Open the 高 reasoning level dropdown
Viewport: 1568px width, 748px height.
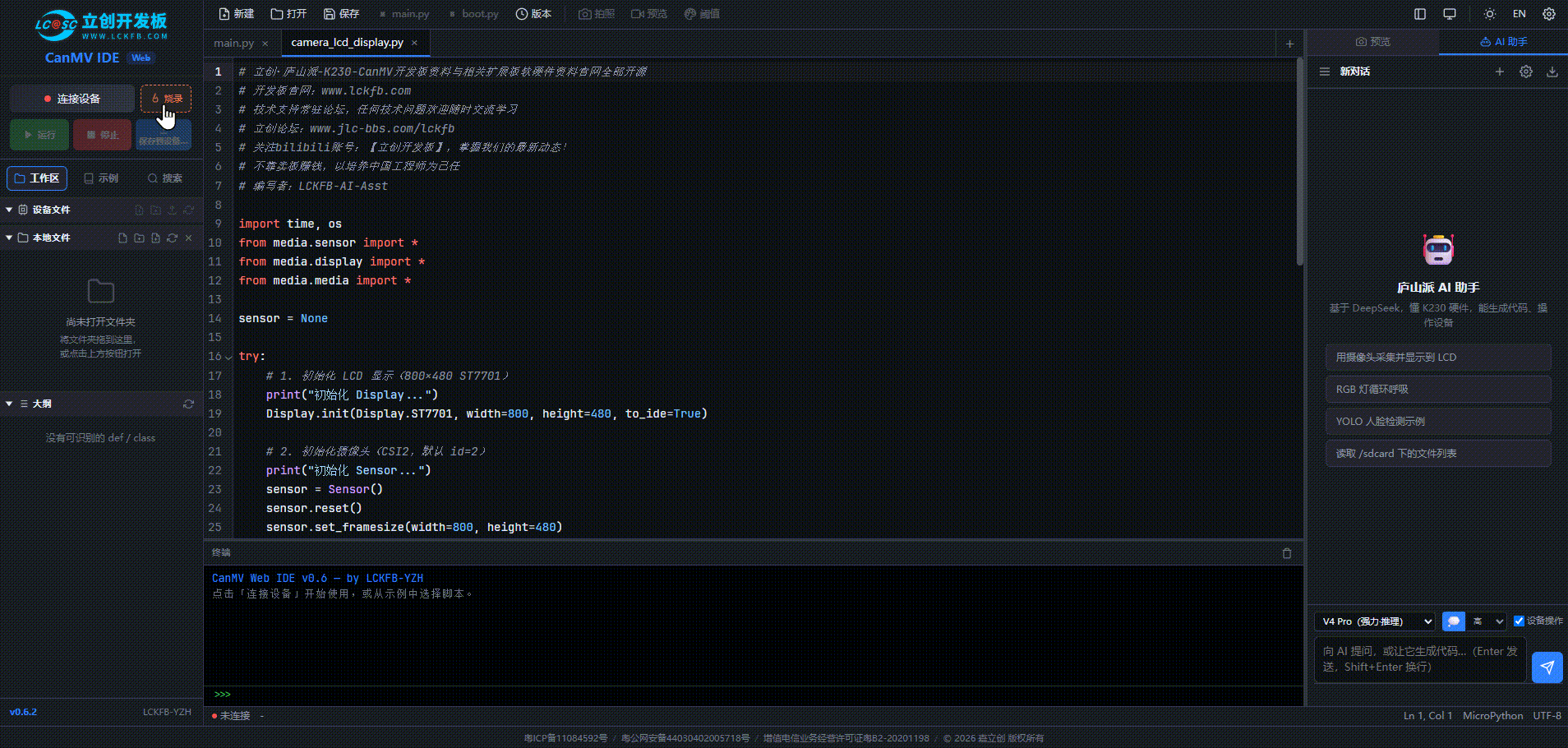click(1488, 621)
